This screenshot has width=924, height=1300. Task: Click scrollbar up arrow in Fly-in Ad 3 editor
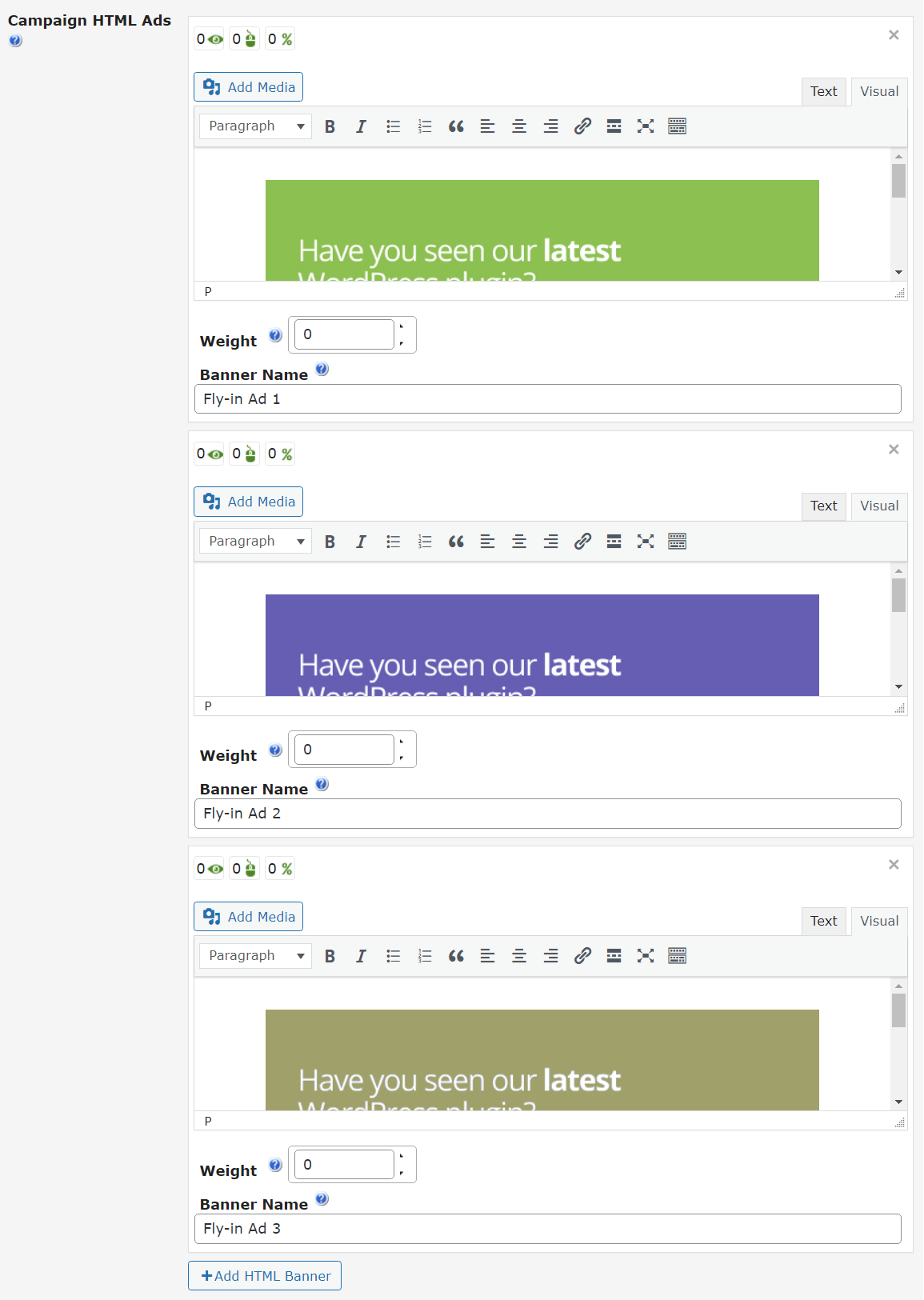[899, 986]
